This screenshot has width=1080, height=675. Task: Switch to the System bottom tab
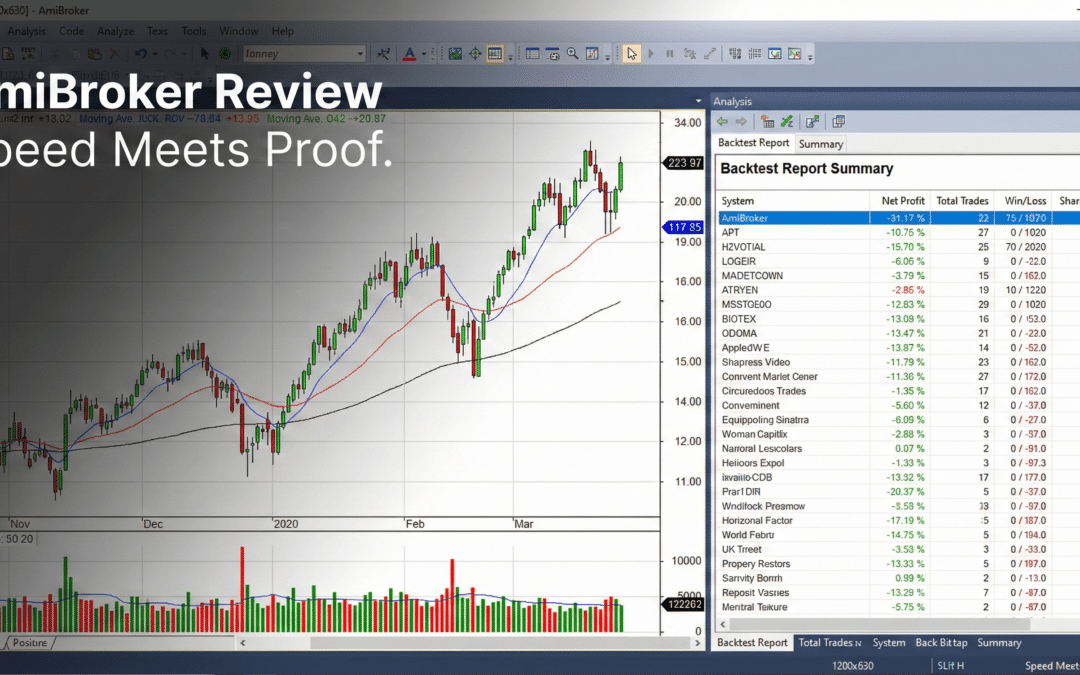pyautogui.click(x=889, y=643)
